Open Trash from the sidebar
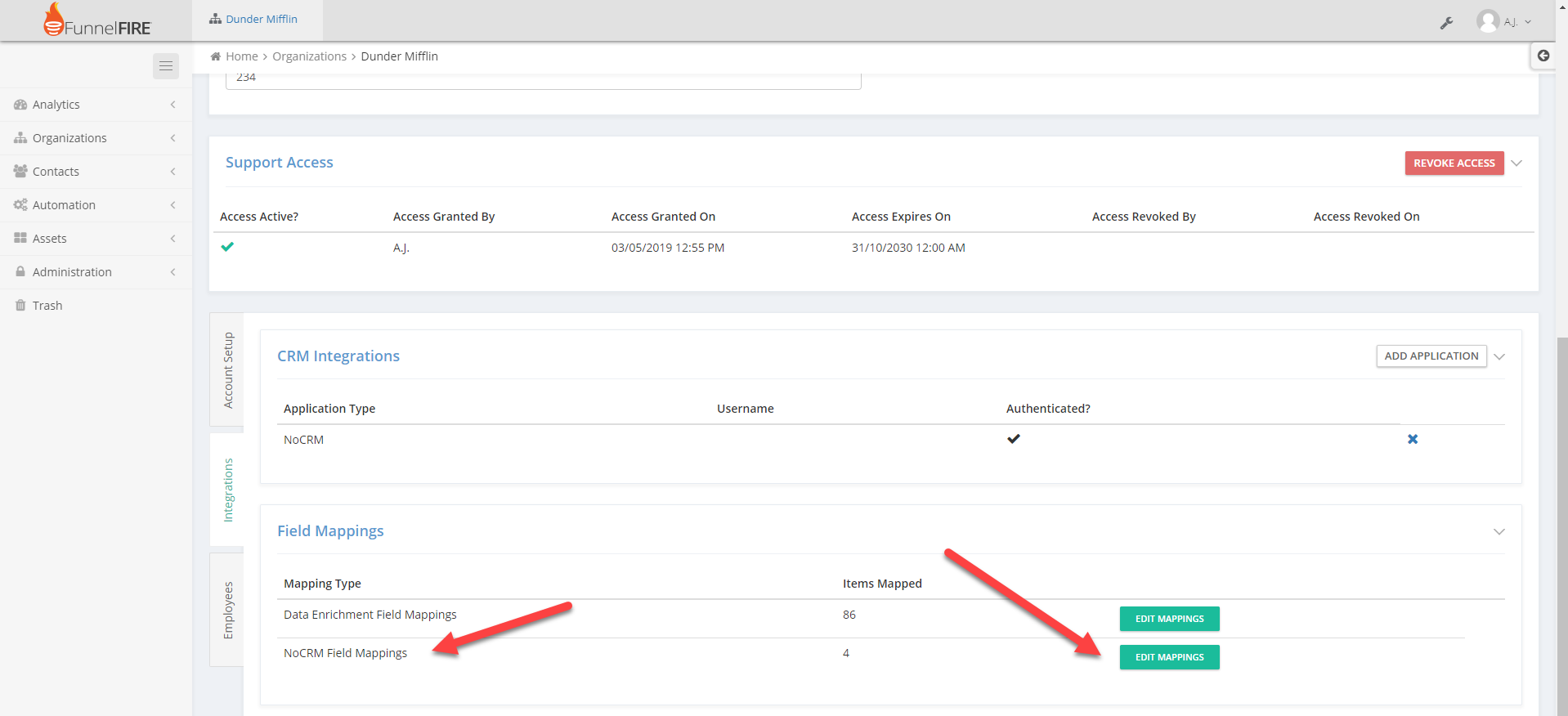Viewport: 1568px width, 716px height. (x=47, y=306)
